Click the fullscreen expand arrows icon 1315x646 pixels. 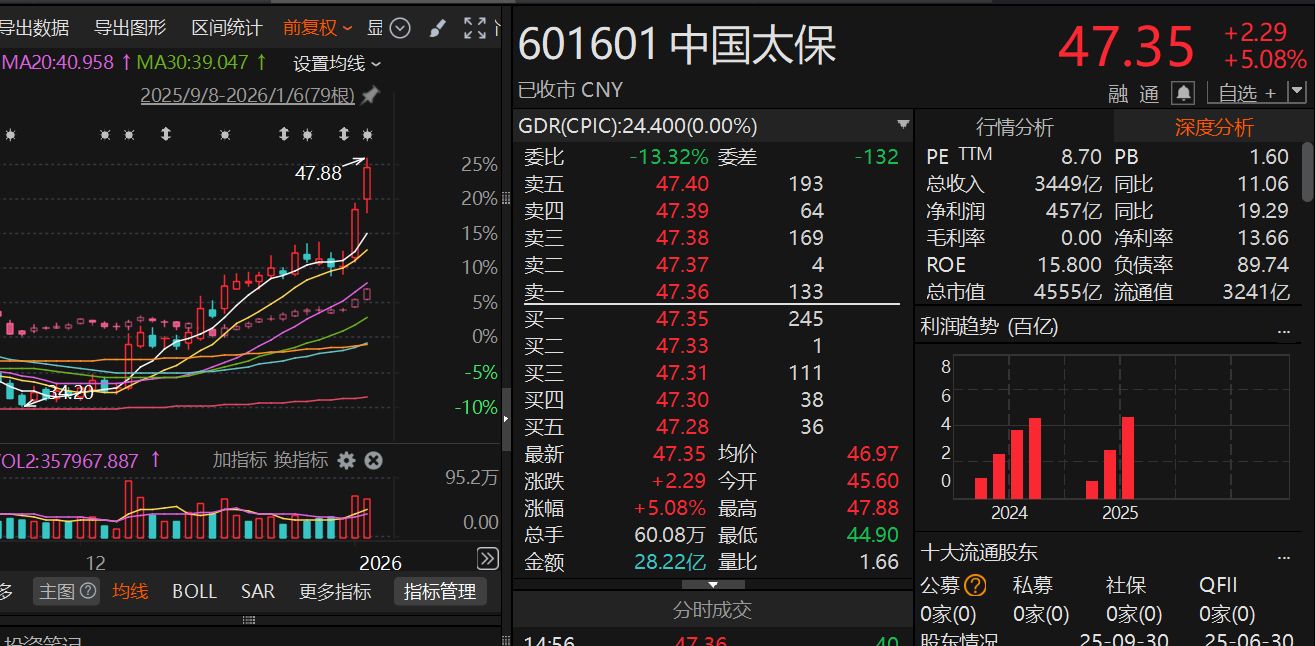(x=475, y=28)
